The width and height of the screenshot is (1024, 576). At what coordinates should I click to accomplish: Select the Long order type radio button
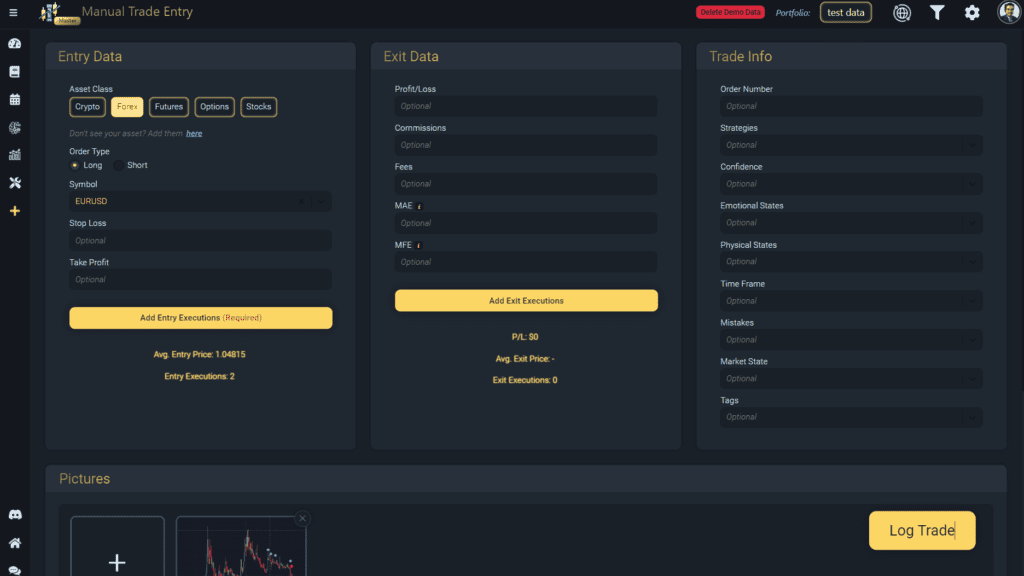[x=75, y=165]
